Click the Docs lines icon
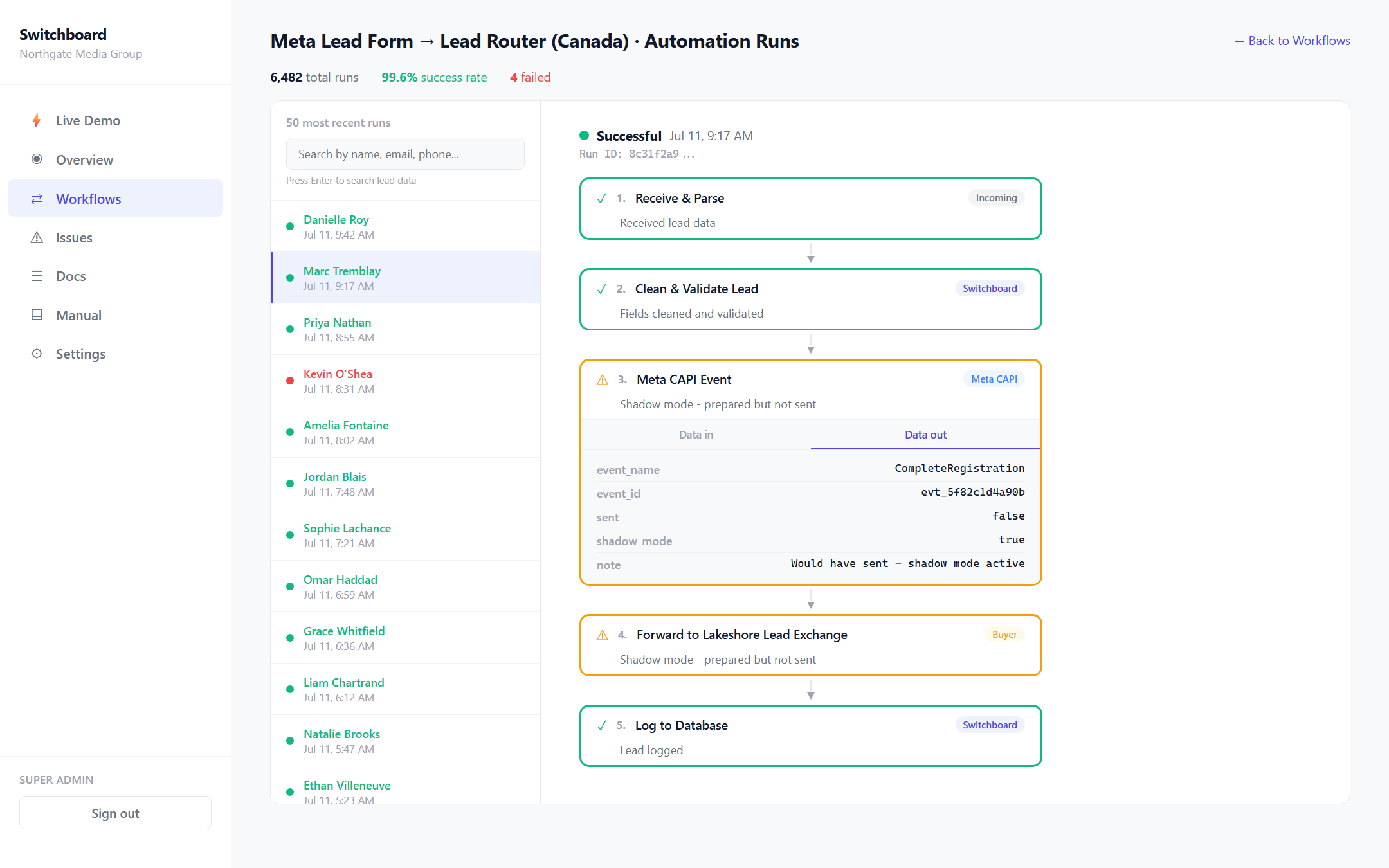 point(37,276)
